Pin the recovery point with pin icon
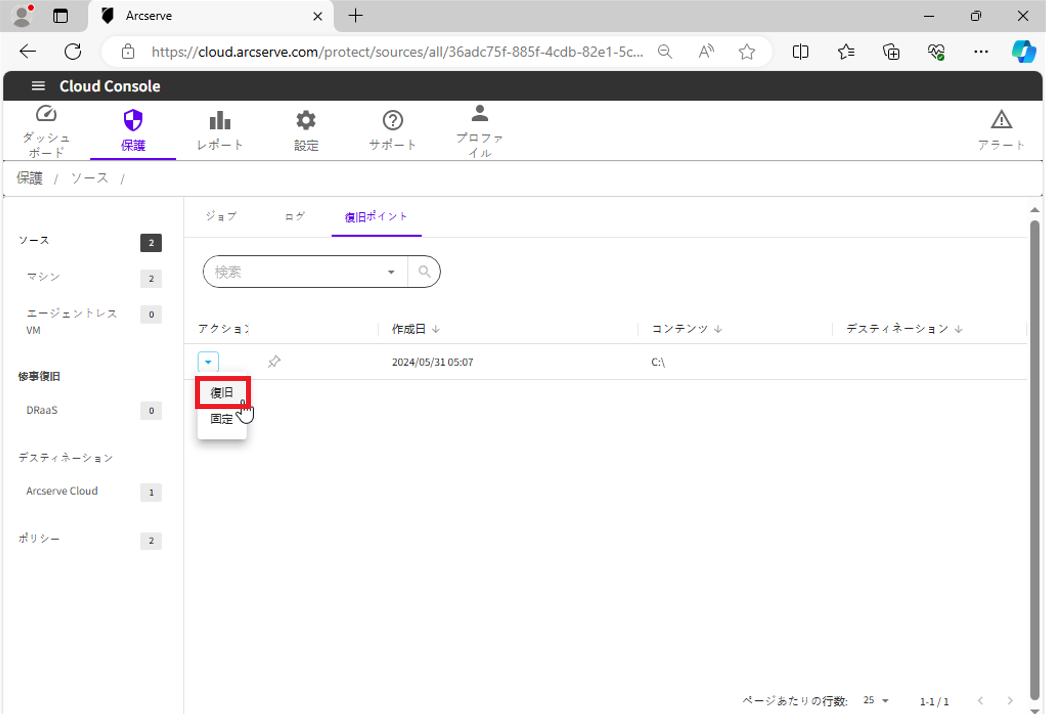The image size is (1046, 714). click(x=274, y=362)
